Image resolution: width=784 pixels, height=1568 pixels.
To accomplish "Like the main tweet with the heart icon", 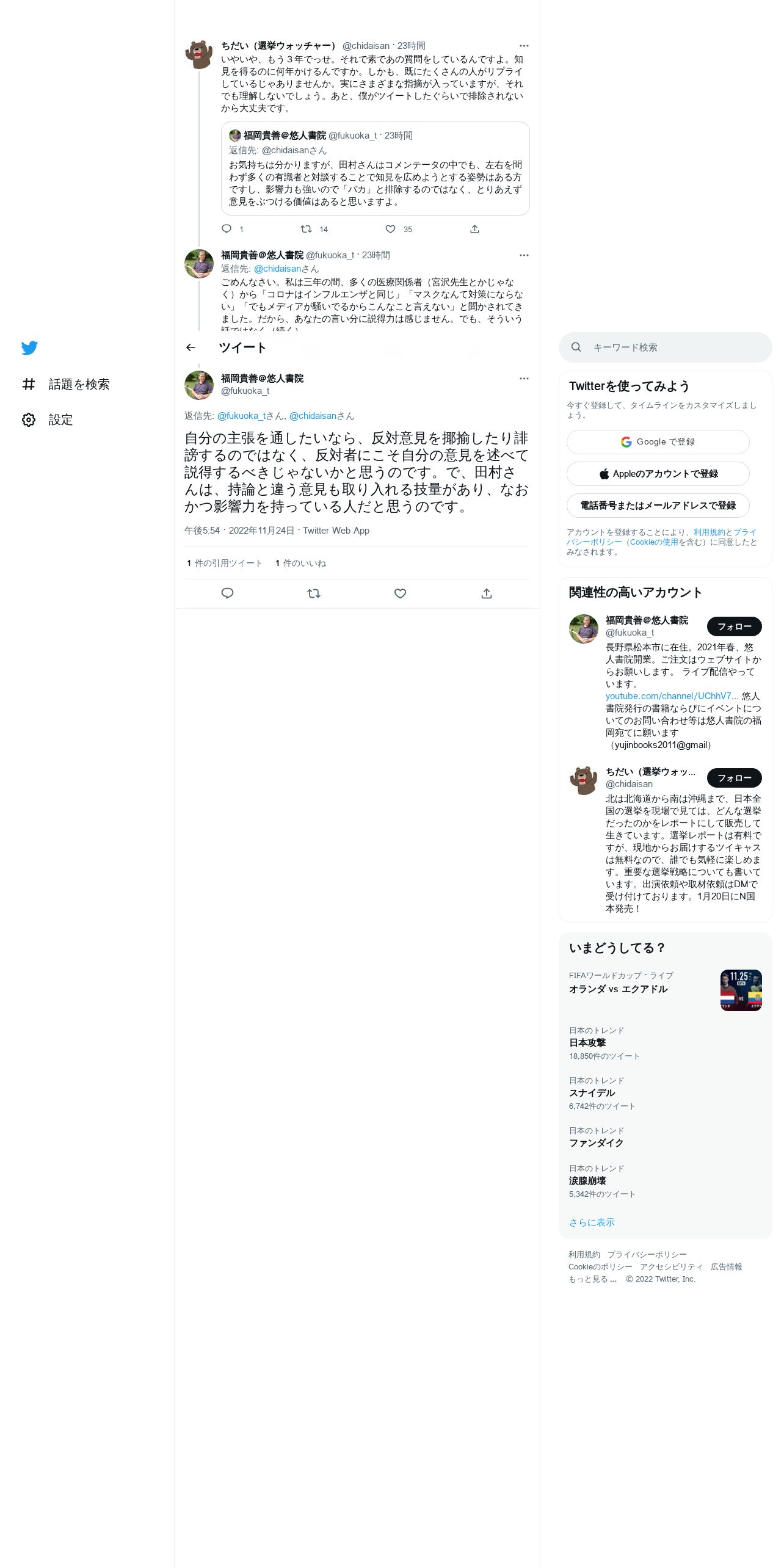I will [400, 593].
